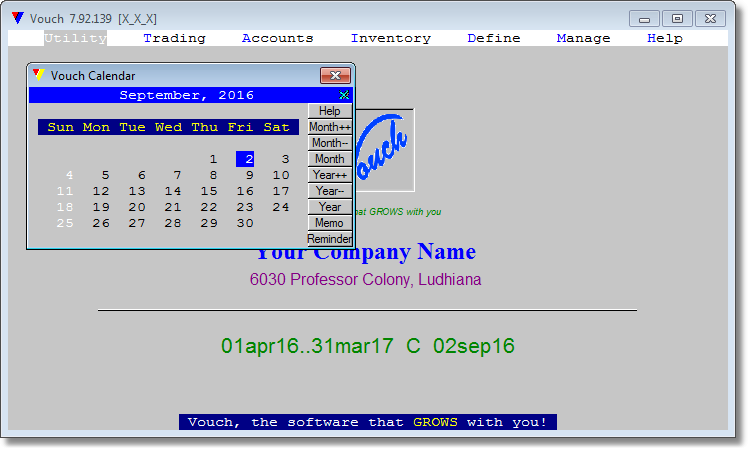Select day 28 in the calendar

point(173,223)
